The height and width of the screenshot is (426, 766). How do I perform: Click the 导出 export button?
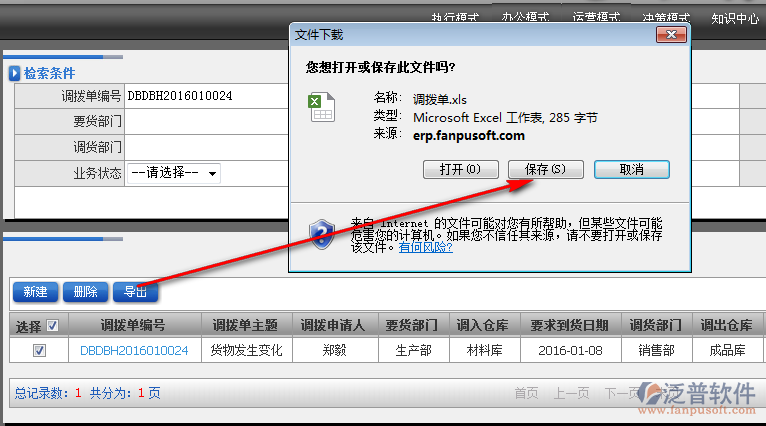(135, 292)
